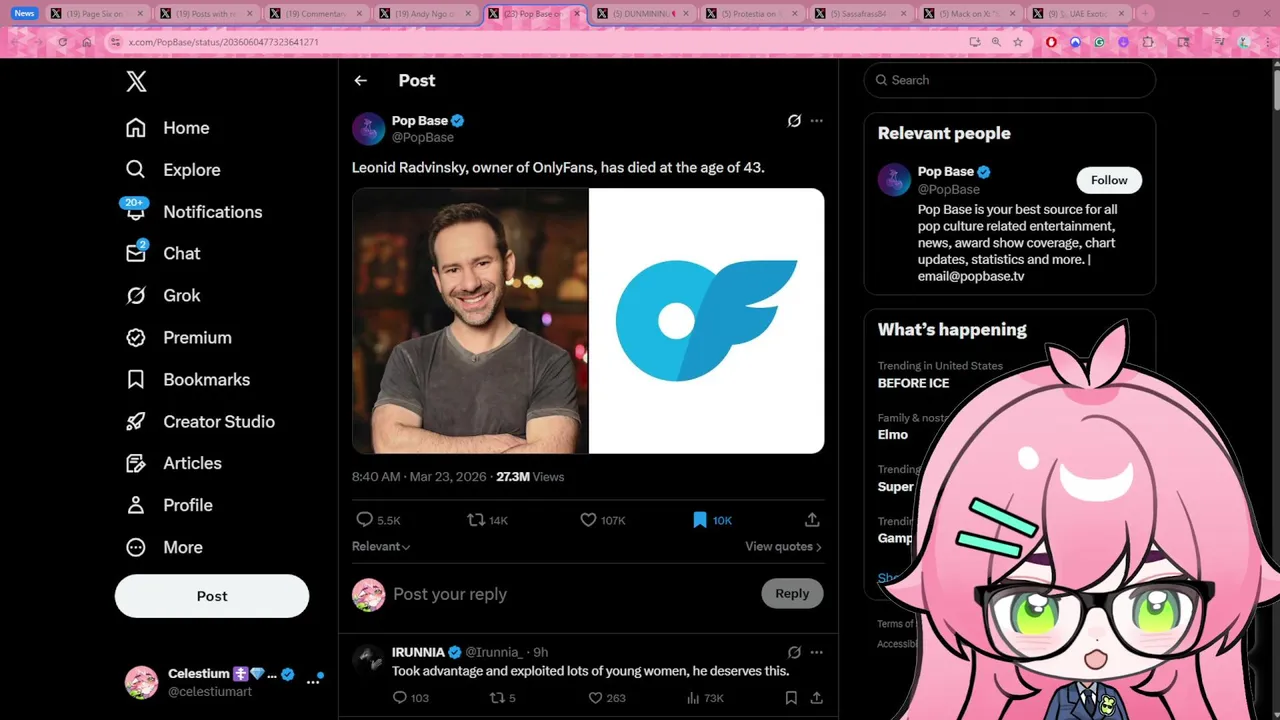The width and height of the screenshot is (1280, 720).
Task: Open Leonid Radvinsky photo thumbnail
Action: point(470,321)
